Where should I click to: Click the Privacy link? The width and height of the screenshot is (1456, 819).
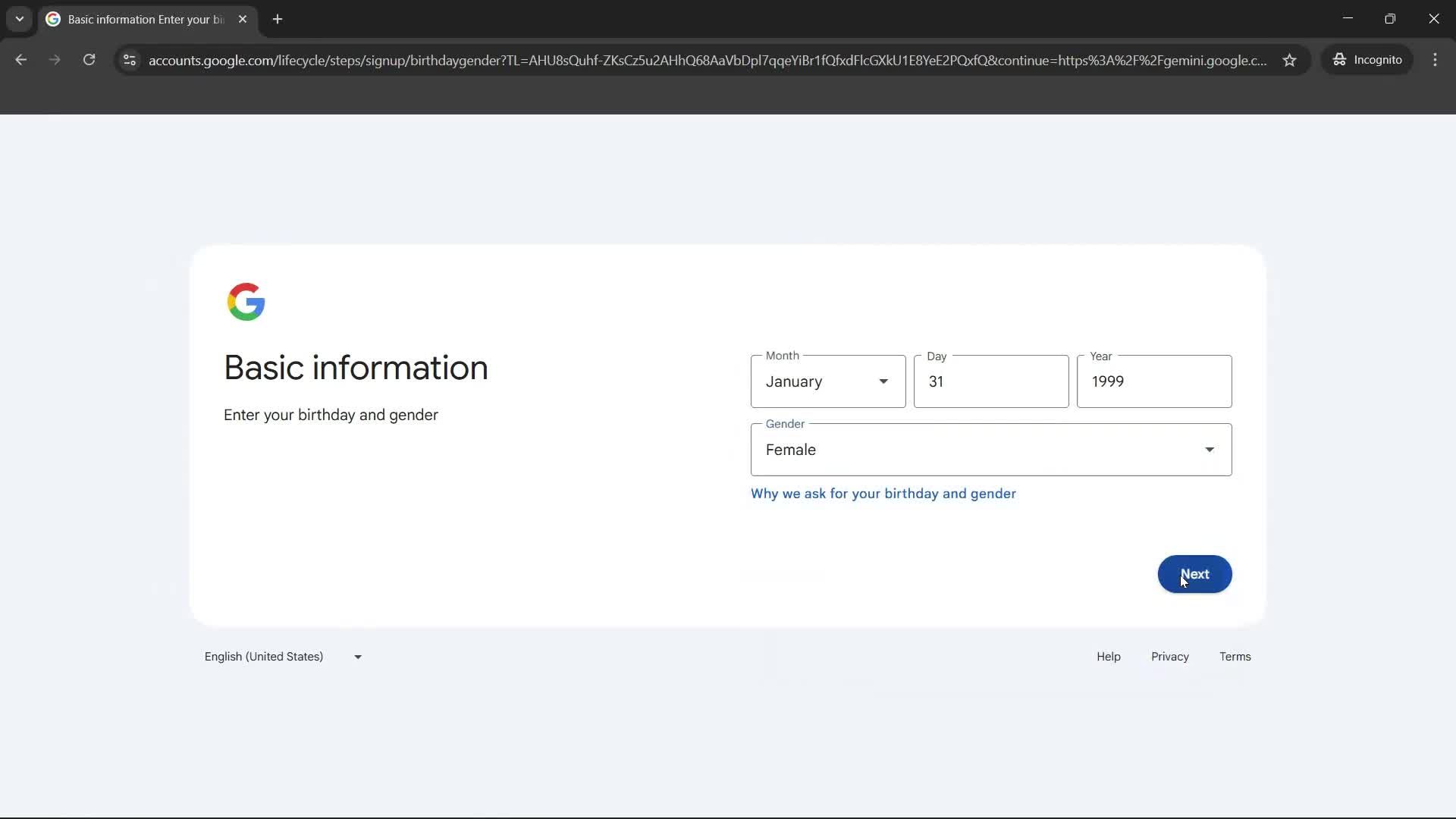click(1169, 657)
